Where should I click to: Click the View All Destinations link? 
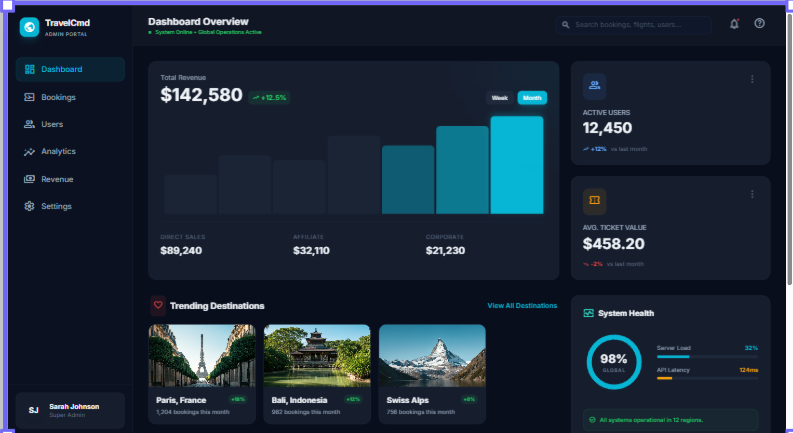pyautogui.click(x=521, y=305)
